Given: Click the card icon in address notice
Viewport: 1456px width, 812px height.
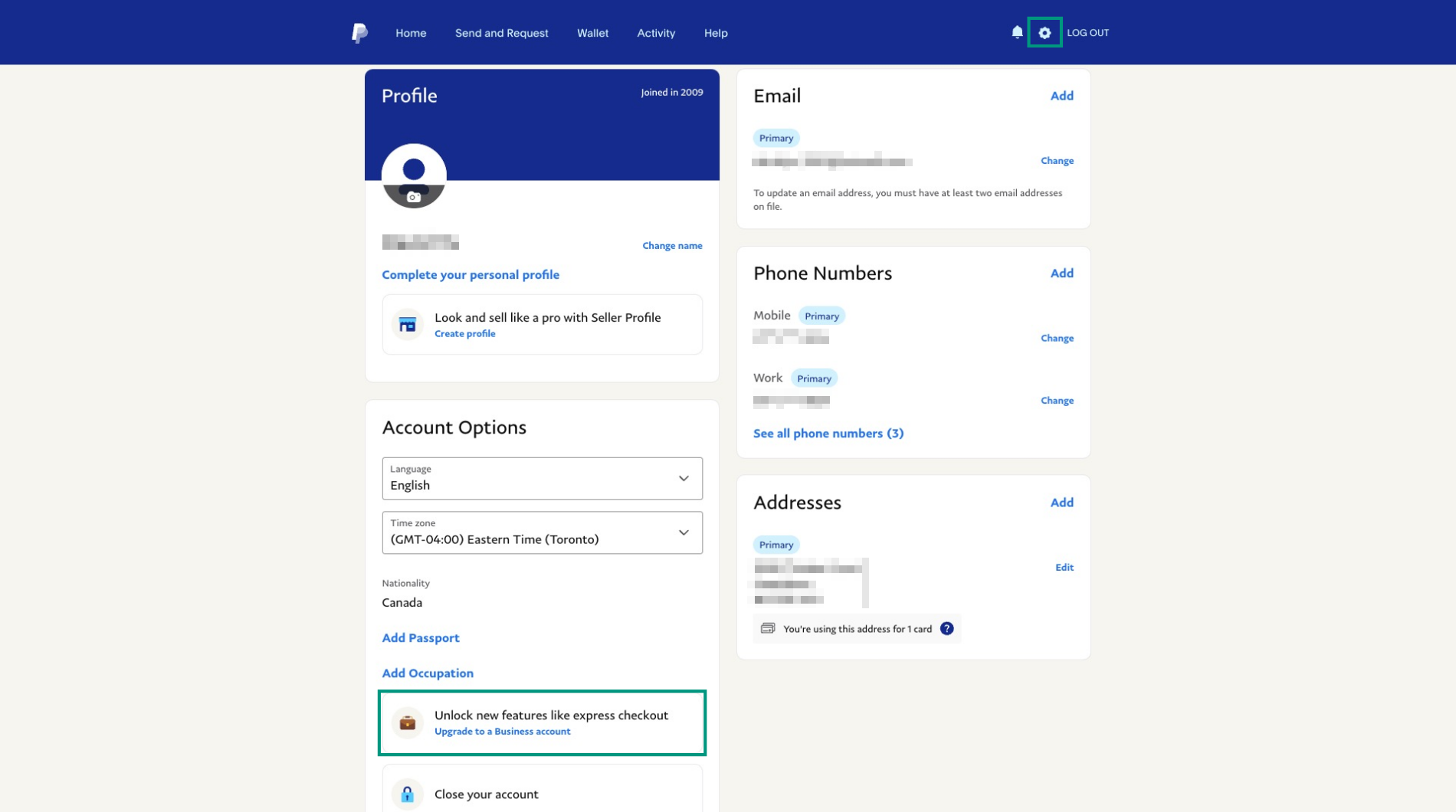Looking at the screenshot, I should (x=768, y=629).
